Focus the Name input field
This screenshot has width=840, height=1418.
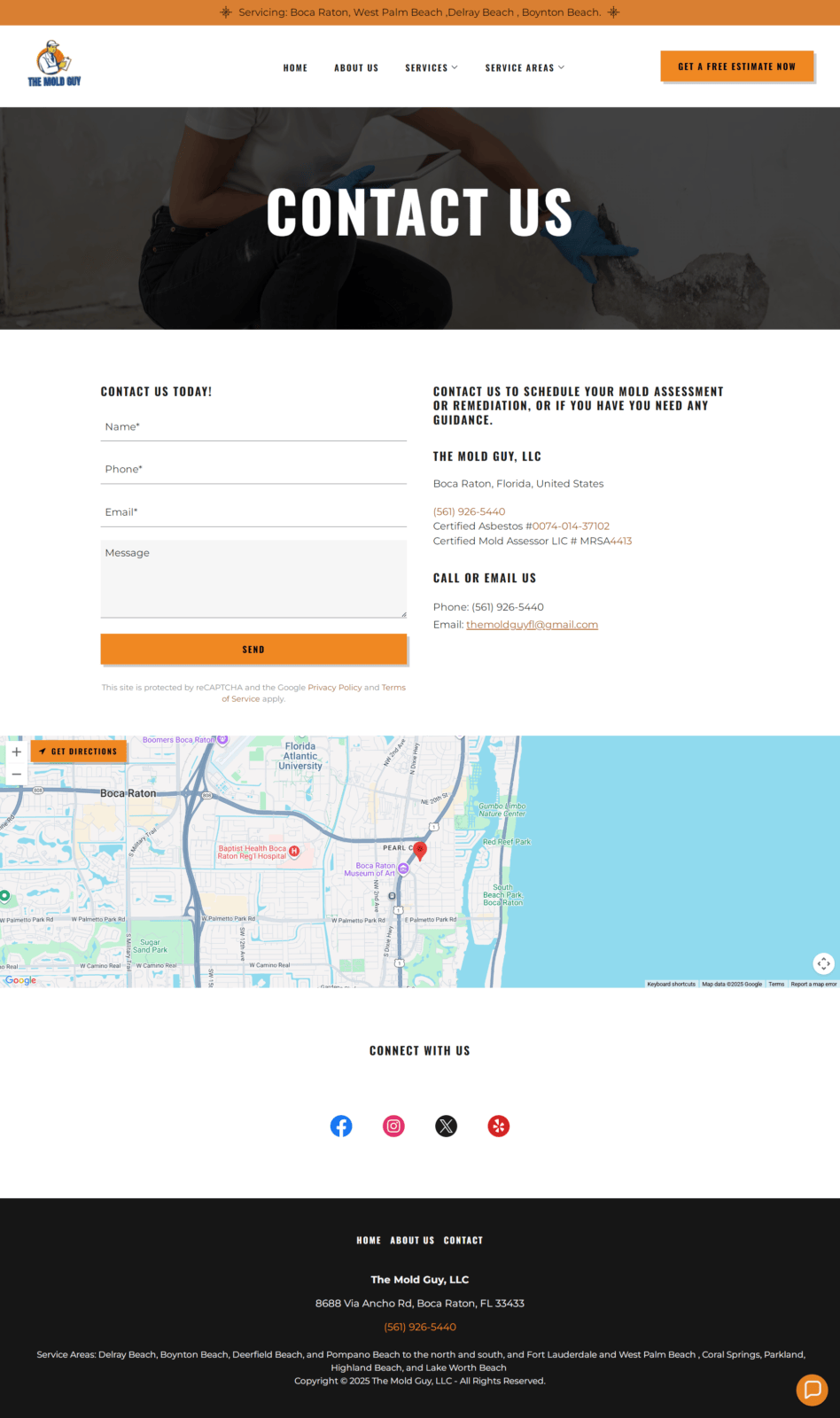coord(253,427)
